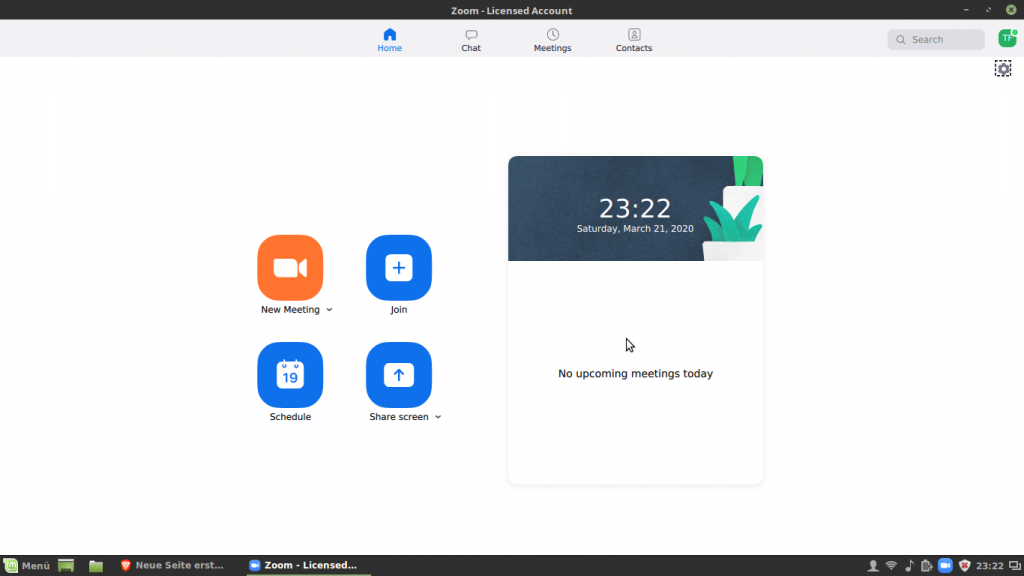Image resolution: width=1024 pixels, height=576 pixels.
Task: Open the Linux Mint Menü button
Action: pyautogui.click(x=27, y=566)
